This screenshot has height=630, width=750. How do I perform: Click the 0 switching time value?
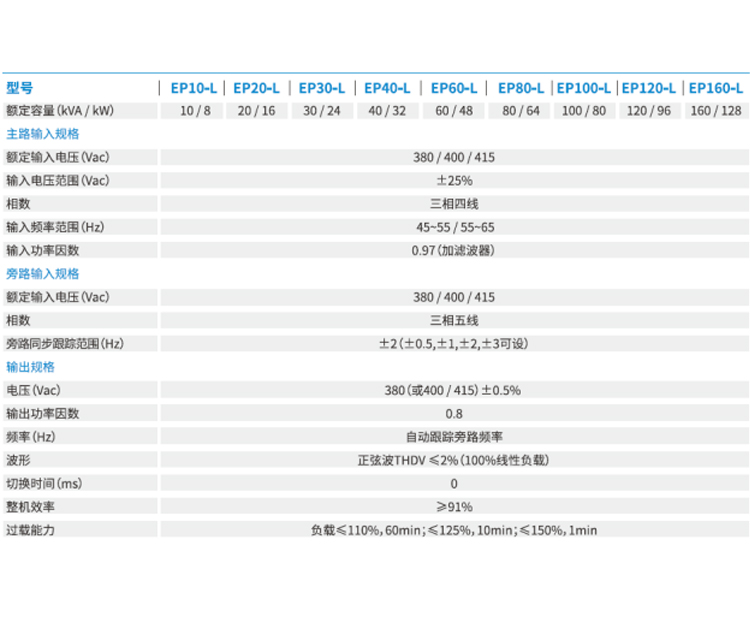pos(454,484)
